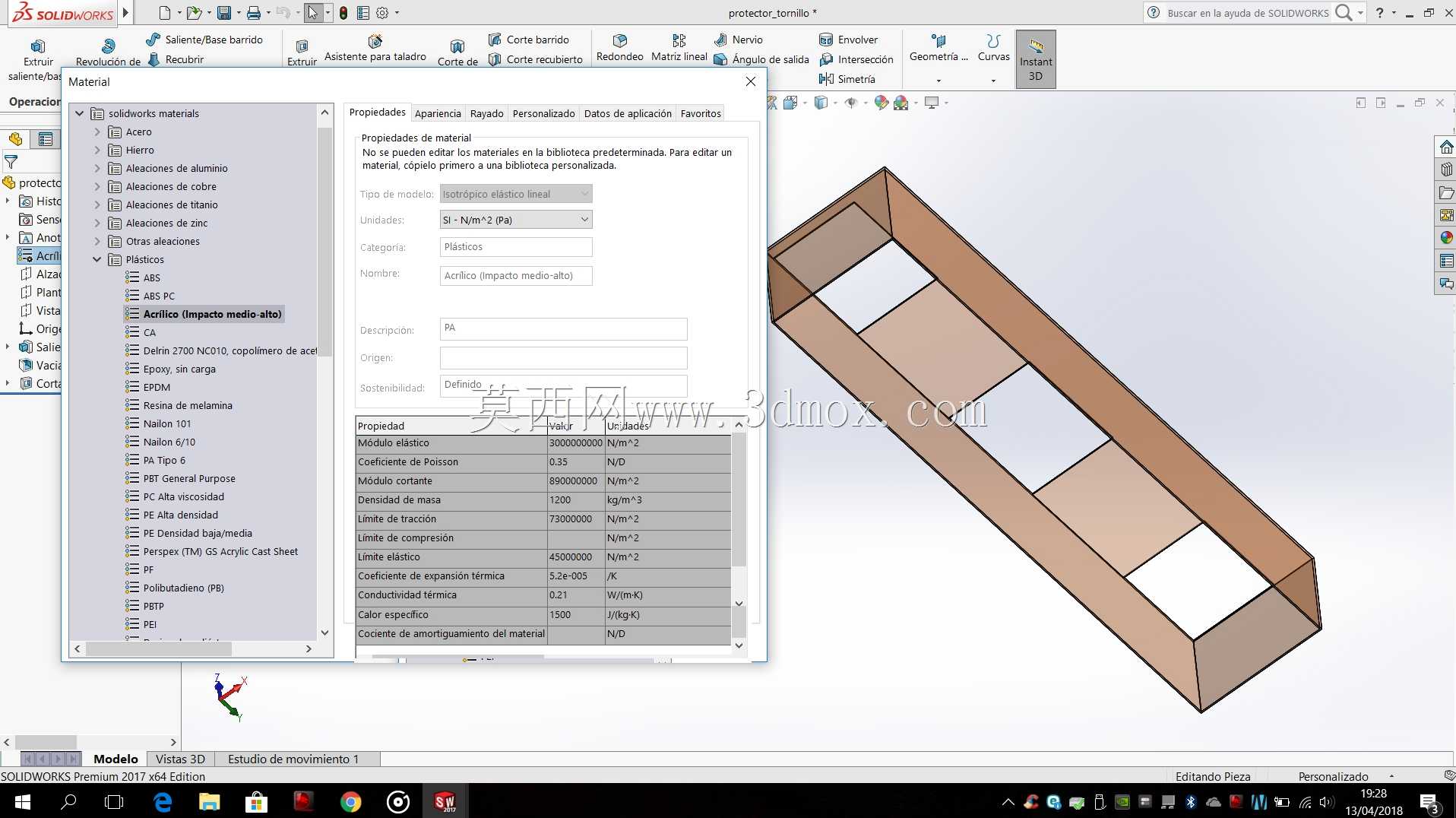Click the Origen input field
The height and width of the screenshot is (818, 1456).
click(x=563, y=357)
